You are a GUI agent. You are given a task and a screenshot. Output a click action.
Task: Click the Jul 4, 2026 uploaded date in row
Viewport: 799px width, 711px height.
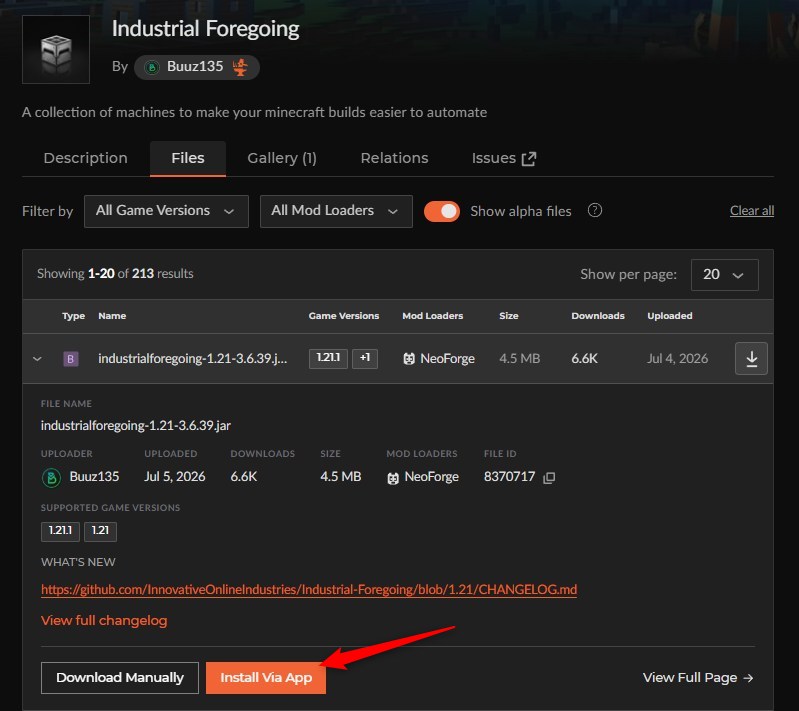tap(677, 358)
